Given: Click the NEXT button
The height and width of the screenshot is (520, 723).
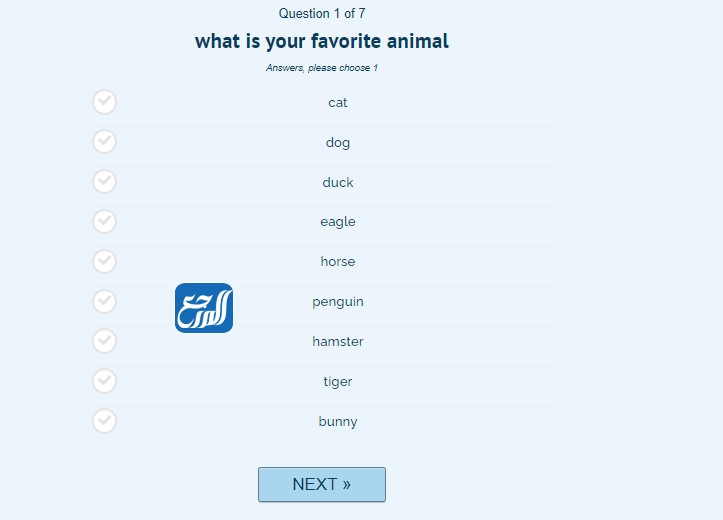Looking at the screenshot, I should tap(321, 484).
